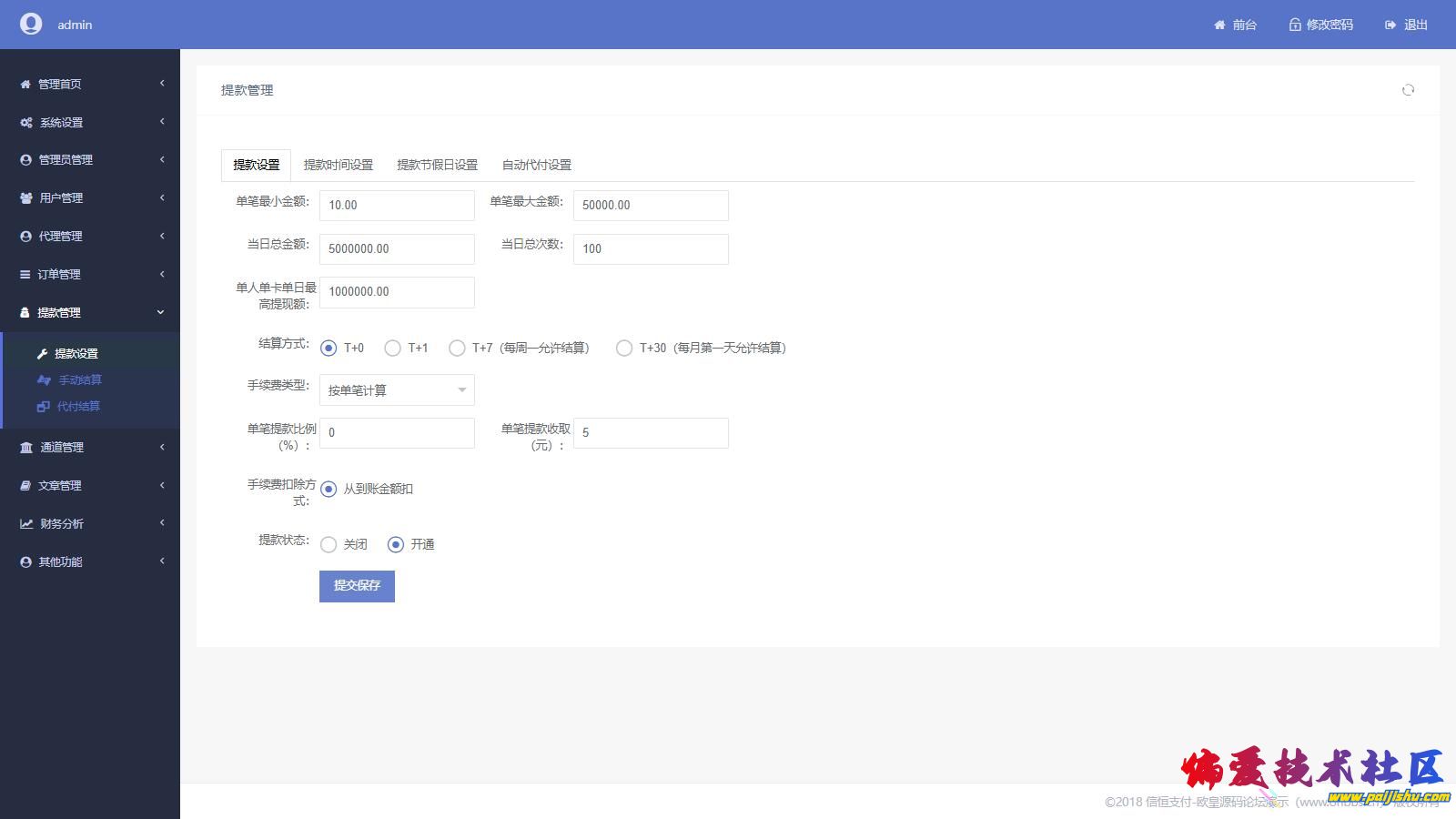
Task: Click the bank icon for 通道管理
Action: tap(26, 448)
